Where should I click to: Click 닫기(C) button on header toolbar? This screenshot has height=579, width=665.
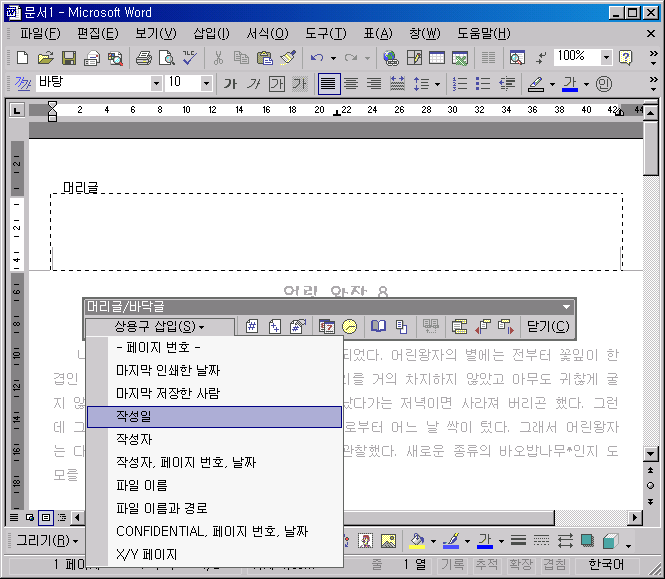click(x=548, y=327)
